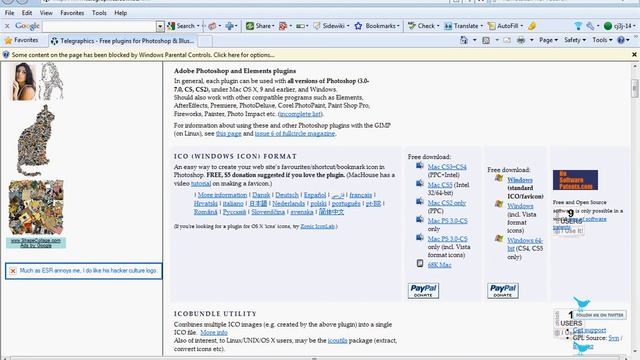640x360 pixels.
Task: Open the Favorites menu in menu bar
Action: pyautogui.click(x=72, y=13)
